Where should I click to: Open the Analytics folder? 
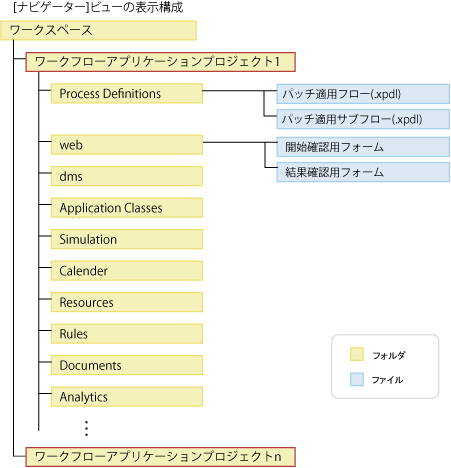pos(127,397)
